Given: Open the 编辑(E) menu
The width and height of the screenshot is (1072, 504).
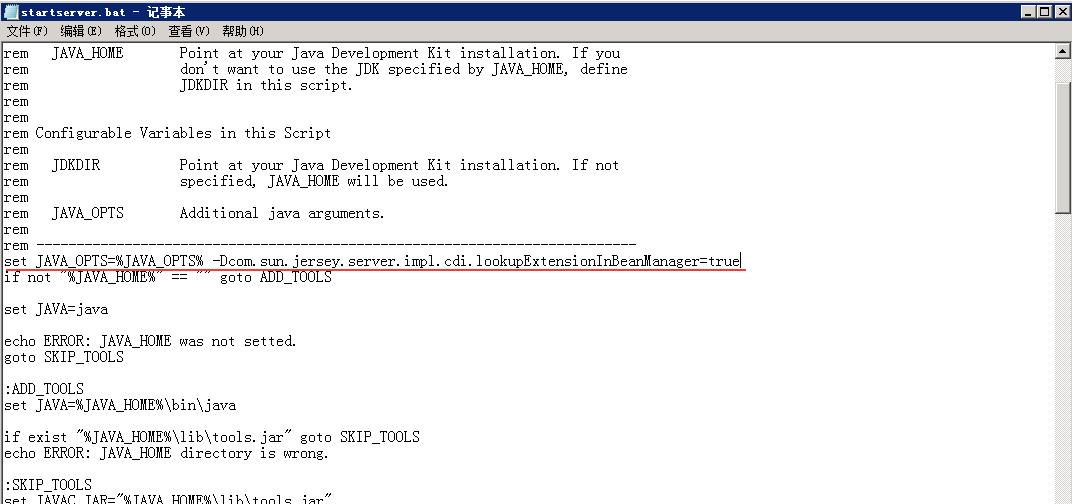Looking at the screenshot, I should point(81,31).
